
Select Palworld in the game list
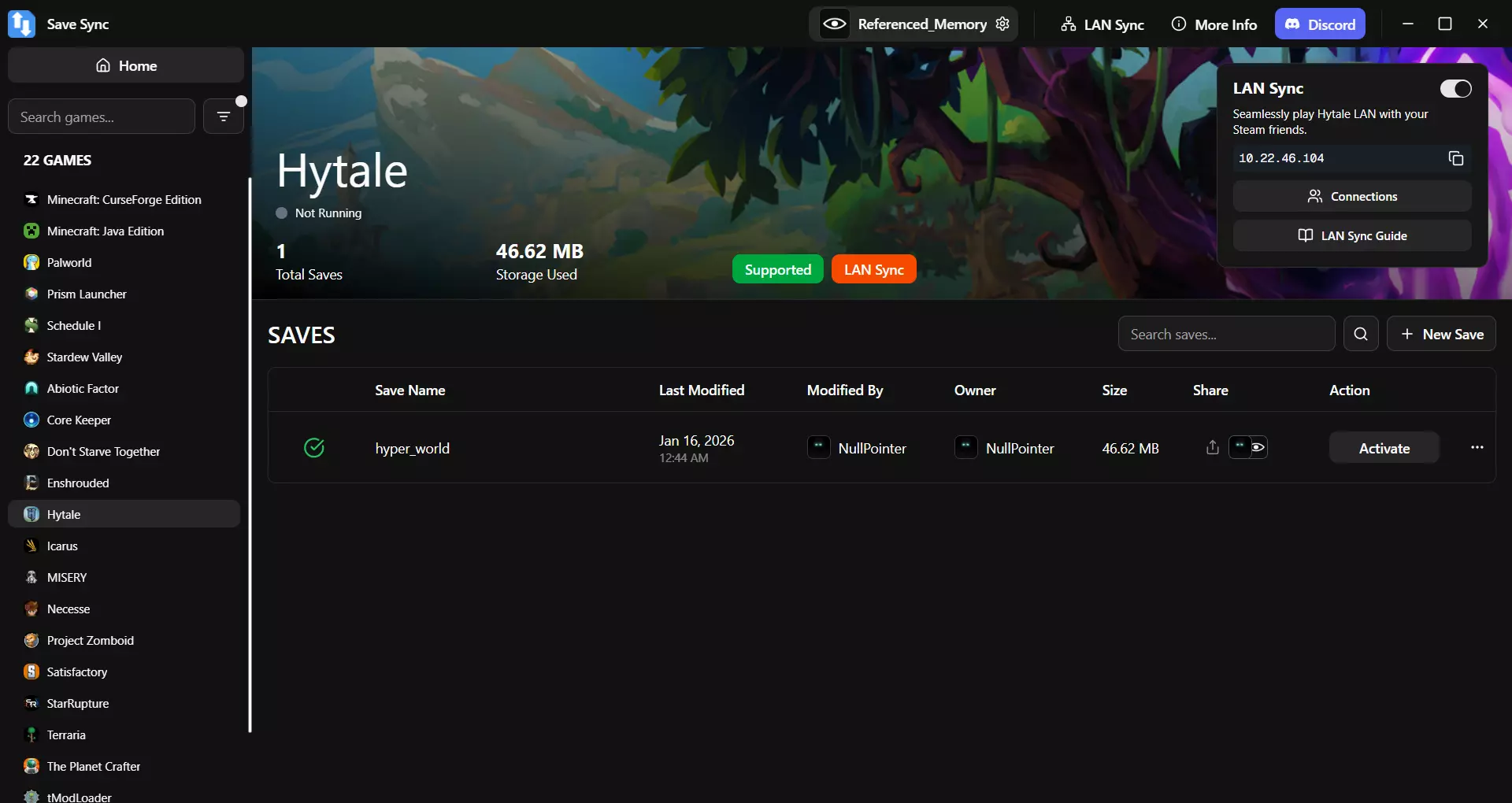[124, 262]
